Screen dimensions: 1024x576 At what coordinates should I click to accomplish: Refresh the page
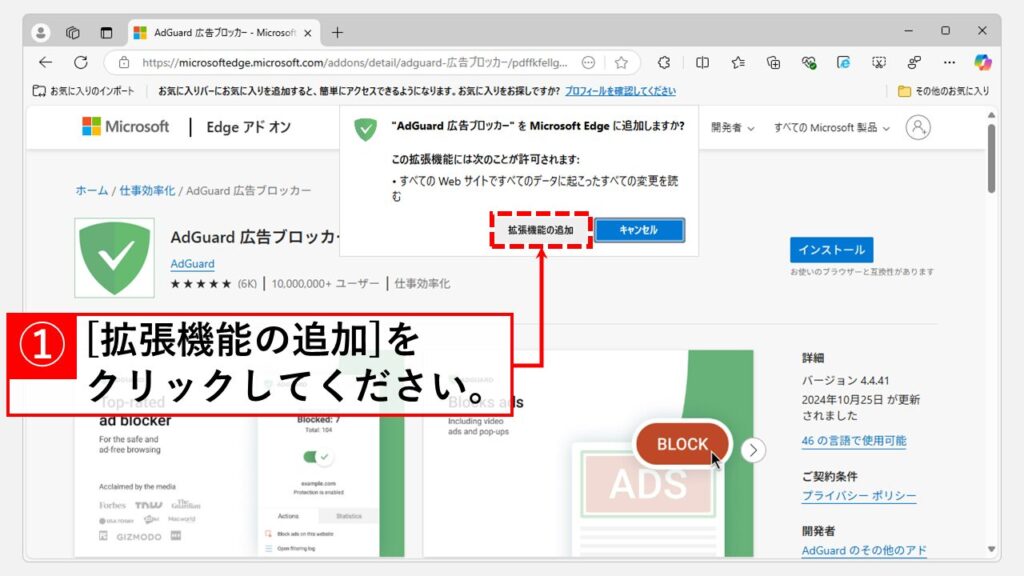(x=80, y=62)
